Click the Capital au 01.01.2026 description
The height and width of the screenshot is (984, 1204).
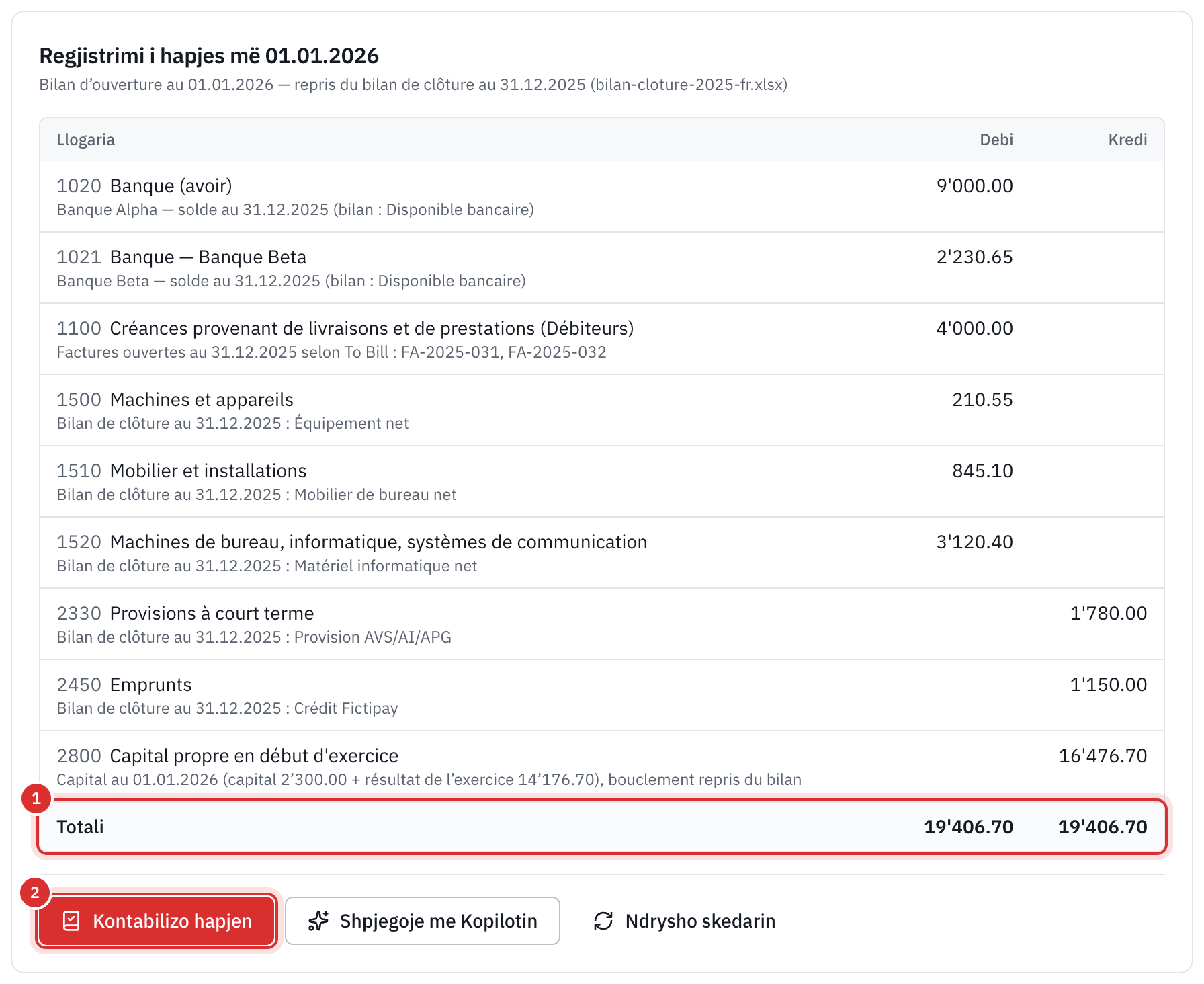tap(429, 780)
